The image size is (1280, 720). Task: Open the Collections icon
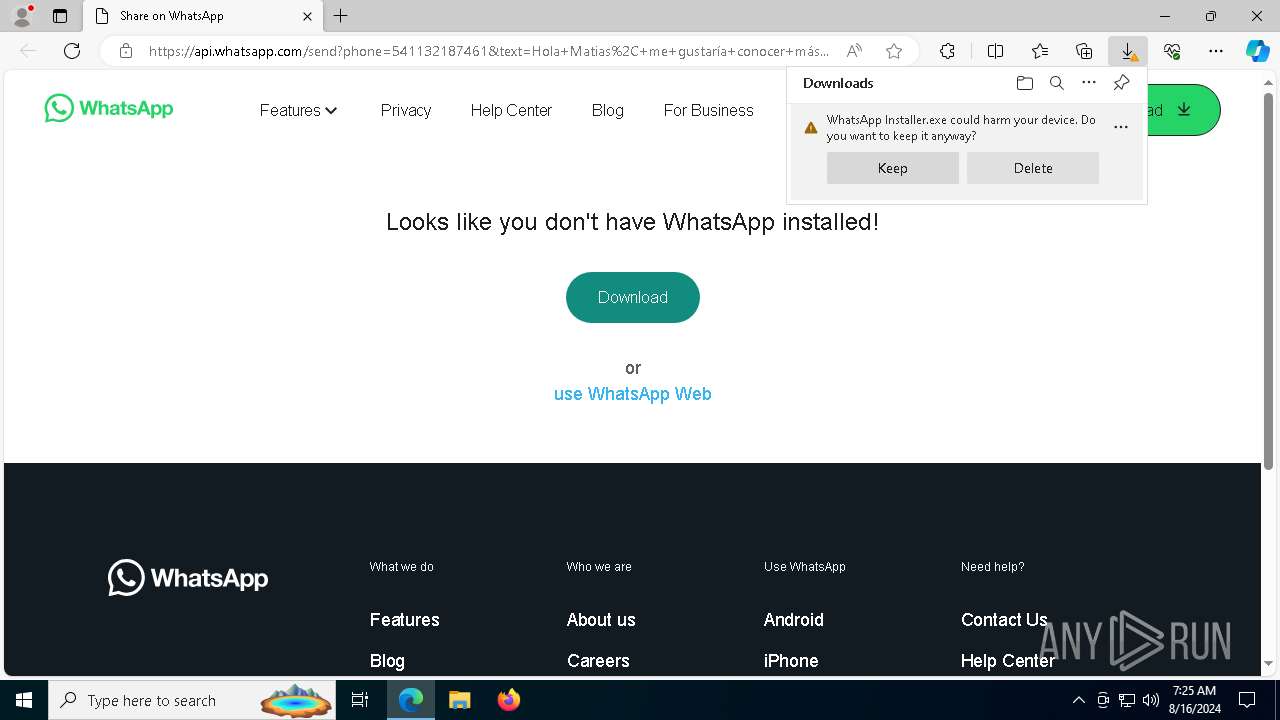[x=1084, y=51]
